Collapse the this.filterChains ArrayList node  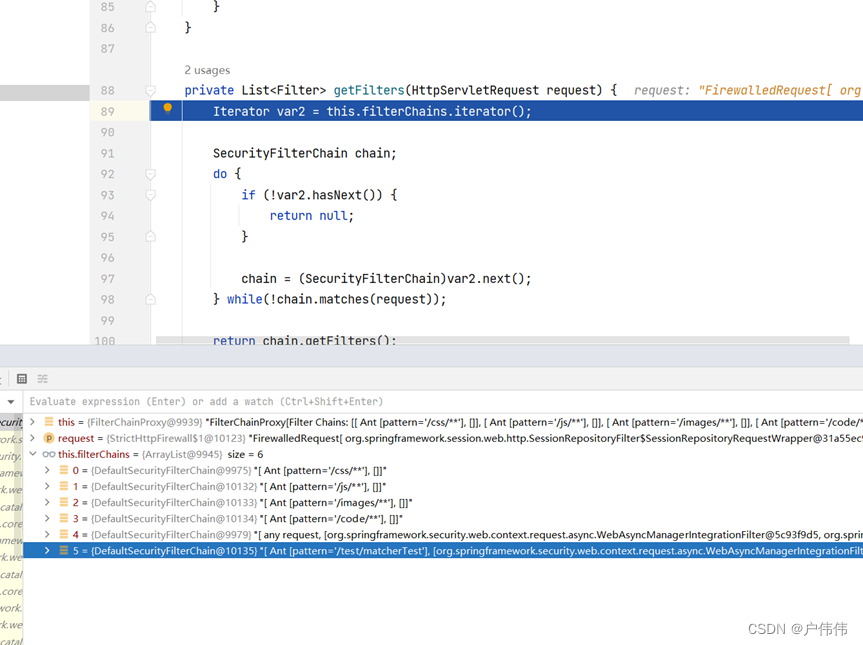(x=32, y=454)
